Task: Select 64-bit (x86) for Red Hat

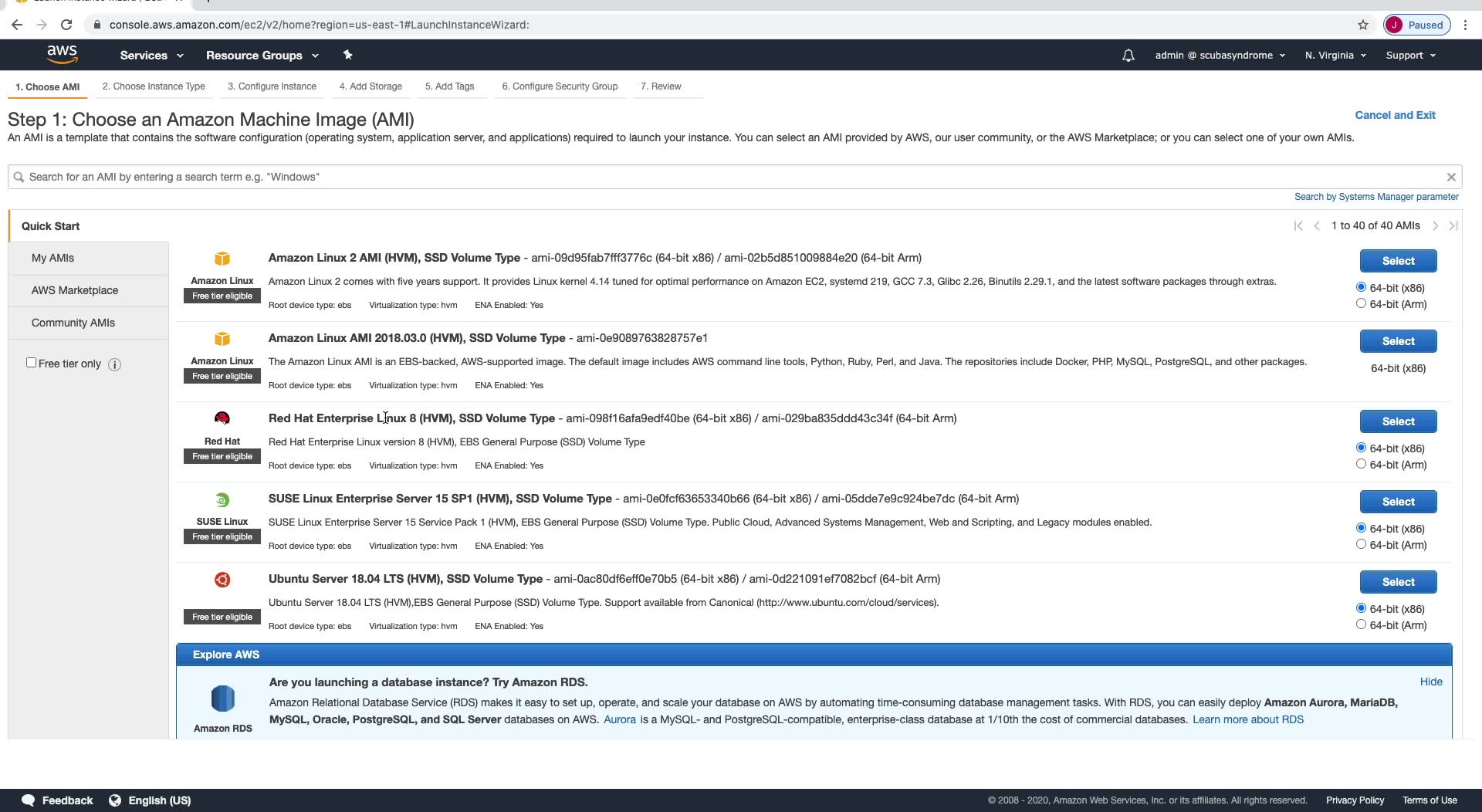Action: click(1361, 448)
